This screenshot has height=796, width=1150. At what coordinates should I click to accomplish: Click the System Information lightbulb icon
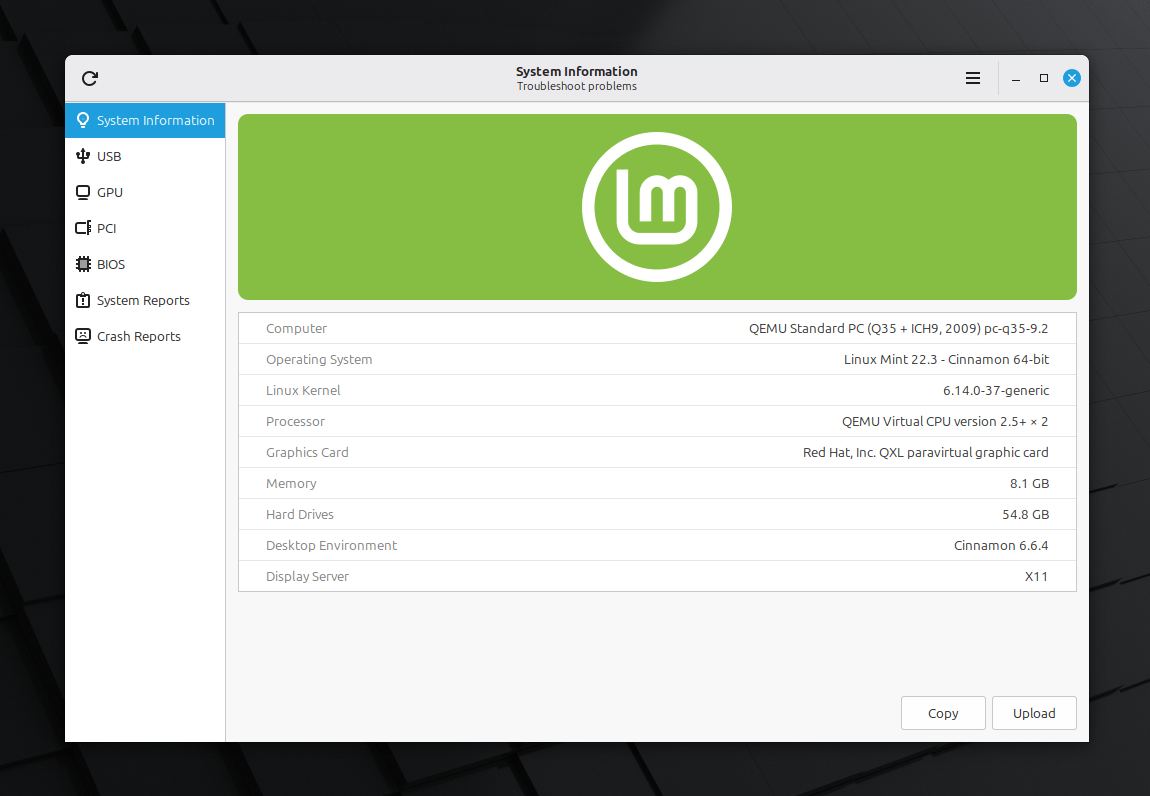[x=82, y=120]
